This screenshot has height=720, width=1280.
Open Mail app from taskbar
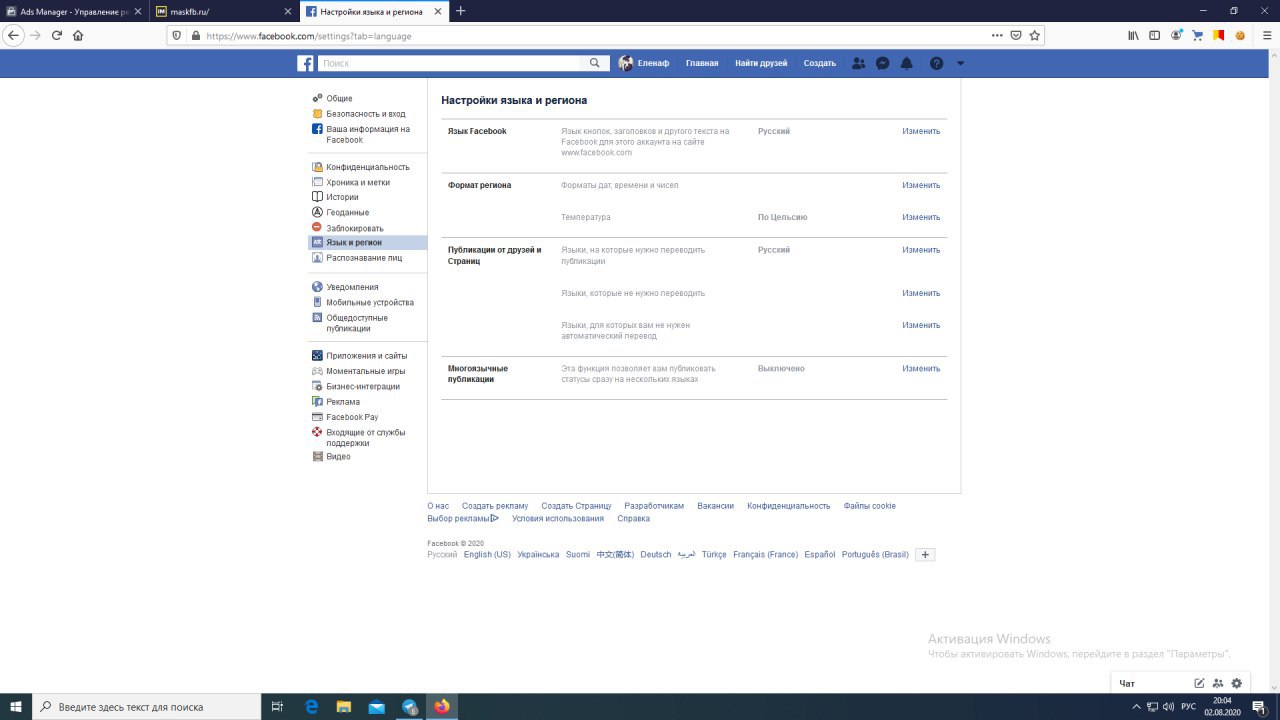point(377,707)
